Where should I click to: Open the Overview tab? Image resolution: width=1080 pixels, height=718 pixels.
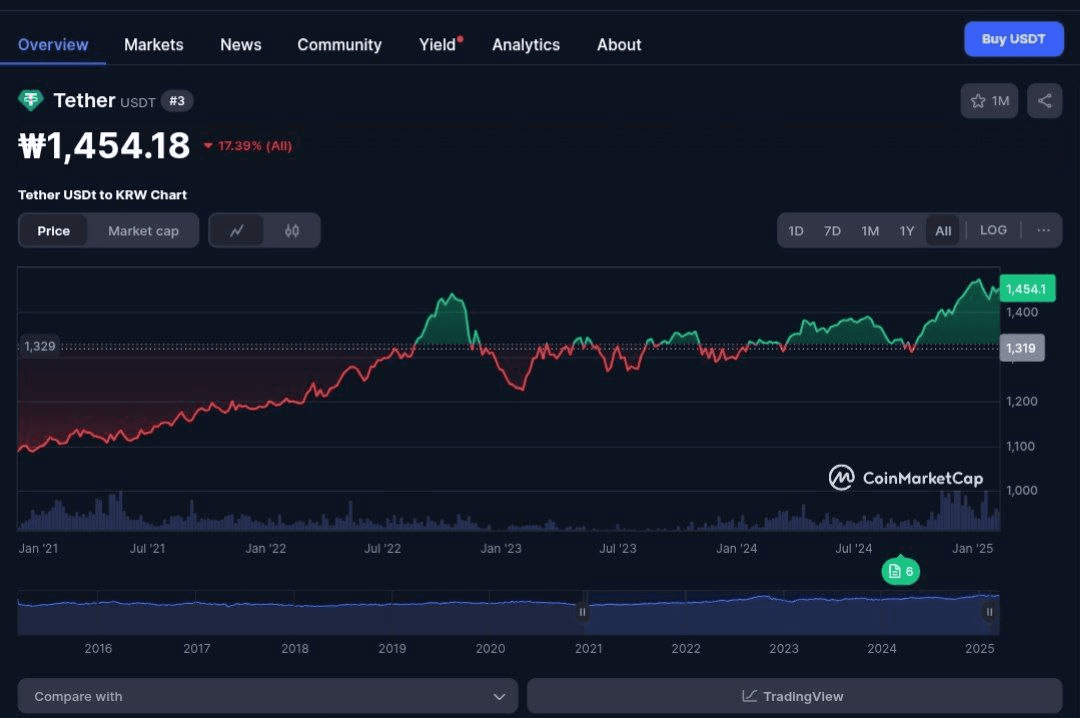click(53, 45)
